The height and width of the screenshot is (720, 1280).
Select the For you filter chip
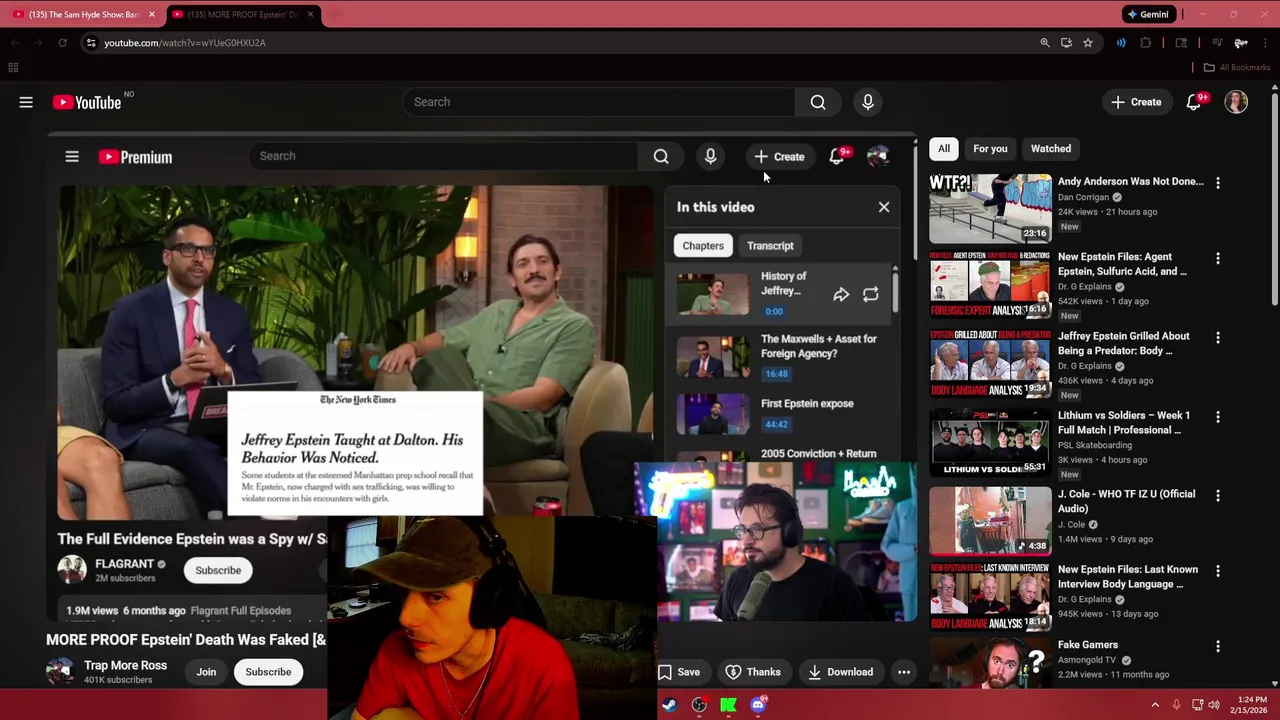pos(990,149)
